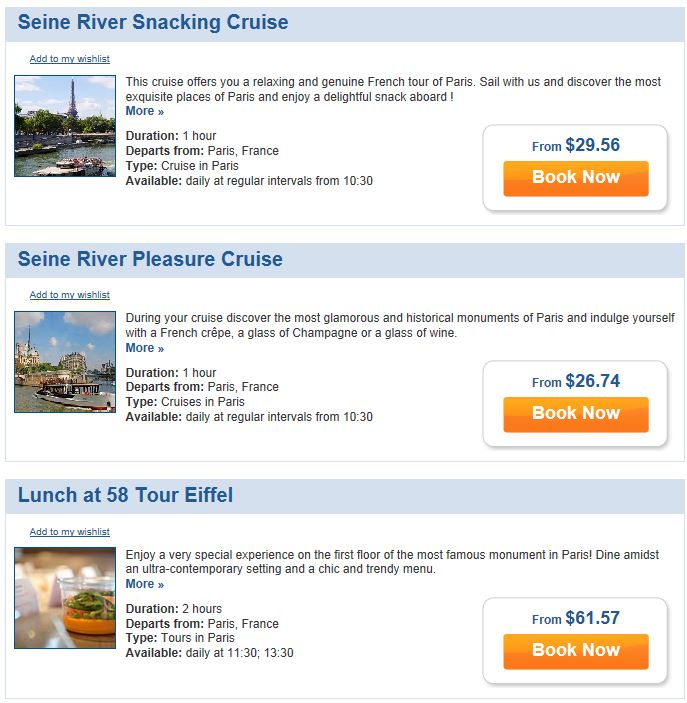
Task: Click the $26.74 price label
Action: tap(592, 381)
